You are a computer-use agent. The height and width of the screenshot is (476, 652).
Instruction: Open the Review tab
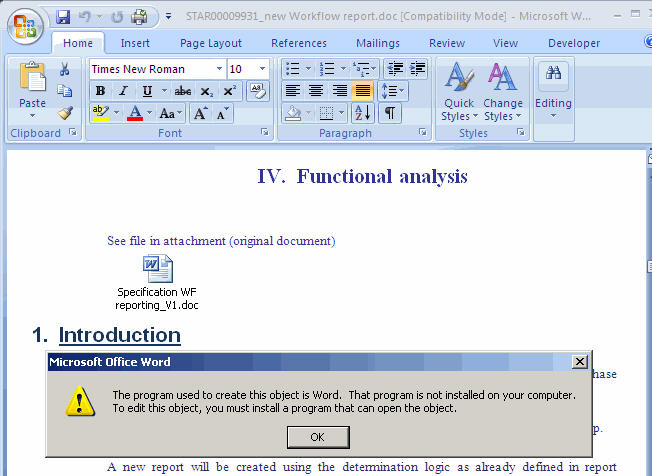[447, 43]
